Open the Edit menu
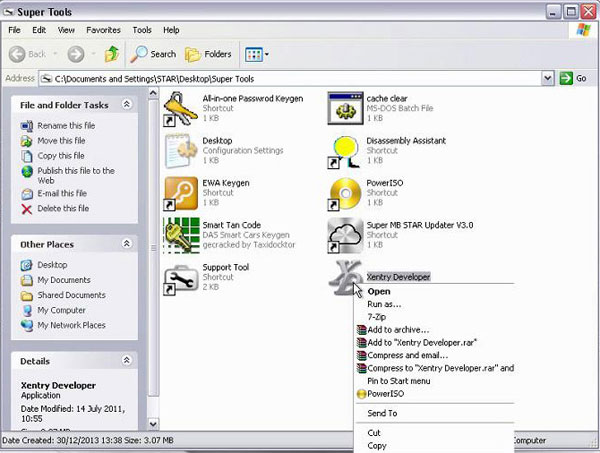Image resolution: width=600 pixels, height=453 pixels. (39, 30)
